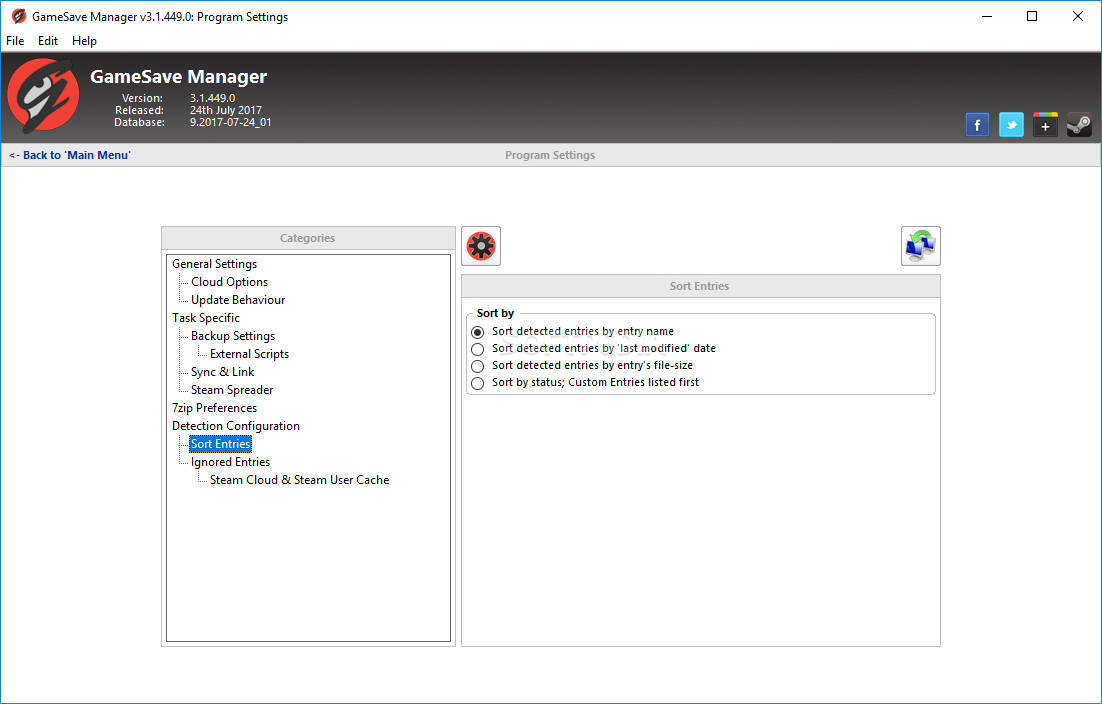Select Task Specific category
Image resolution: width=1102 pixels, height=704 pixels.
pos(206,318)
